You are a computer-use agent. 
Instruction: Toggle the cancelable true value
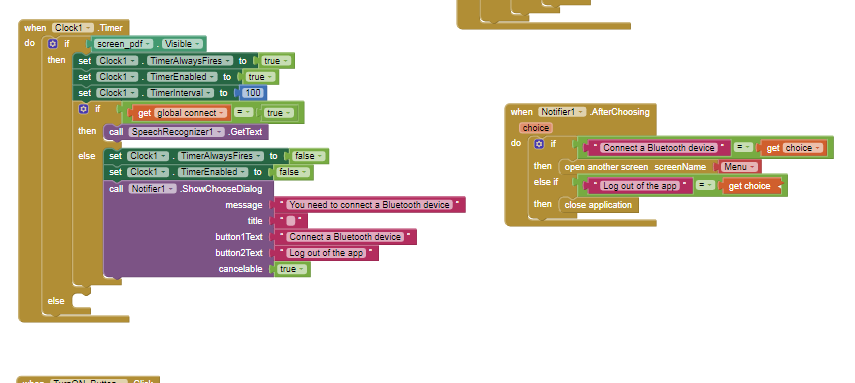point(291,269)
